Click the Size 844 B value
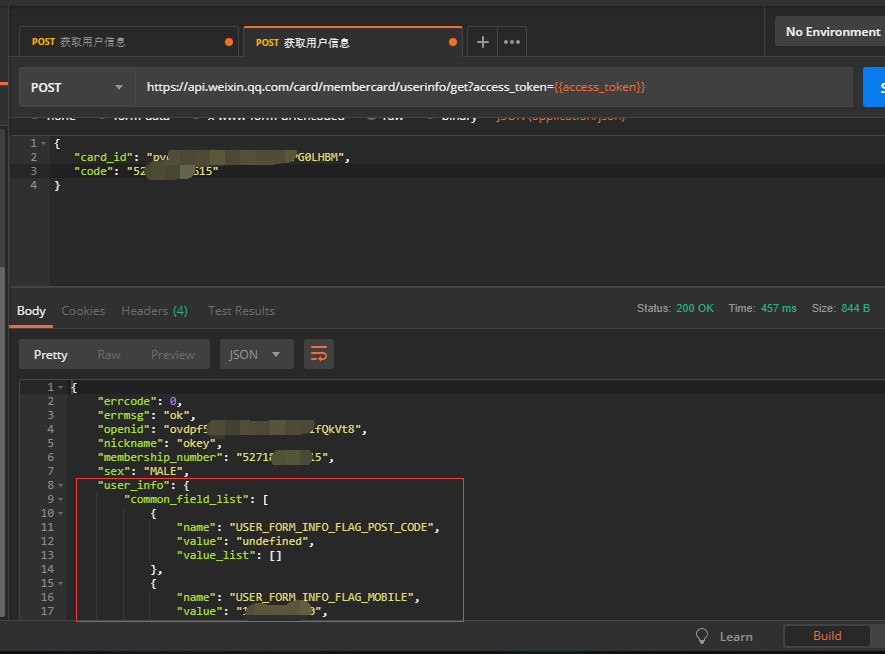Viewport: 885px width, 654px height. 855,308
